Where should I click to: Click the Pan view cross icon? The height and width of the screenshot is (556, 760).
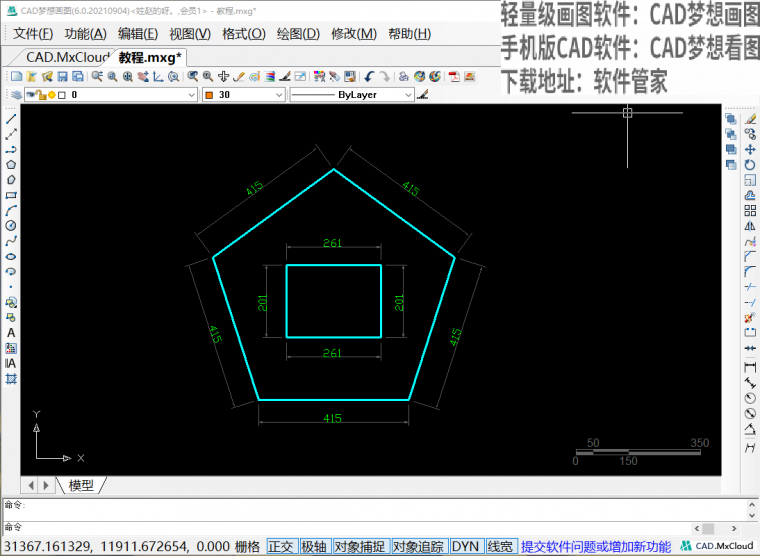(x=223, y=77)
